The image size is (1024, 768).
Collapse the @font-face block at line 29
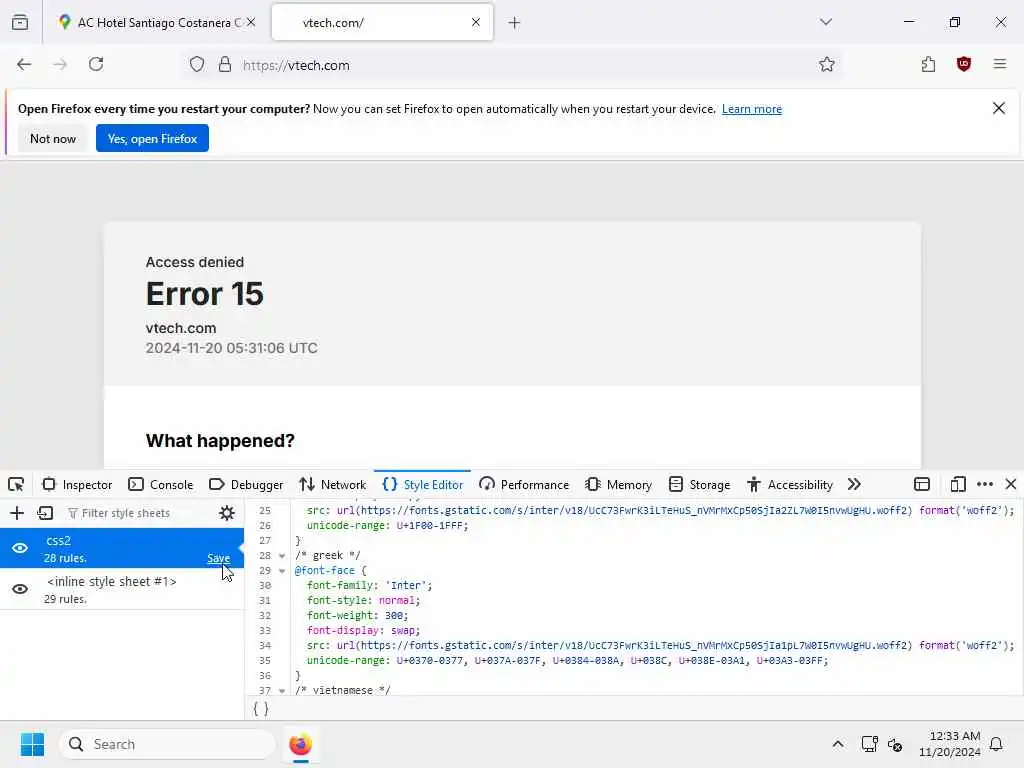[x=282, y=571]
